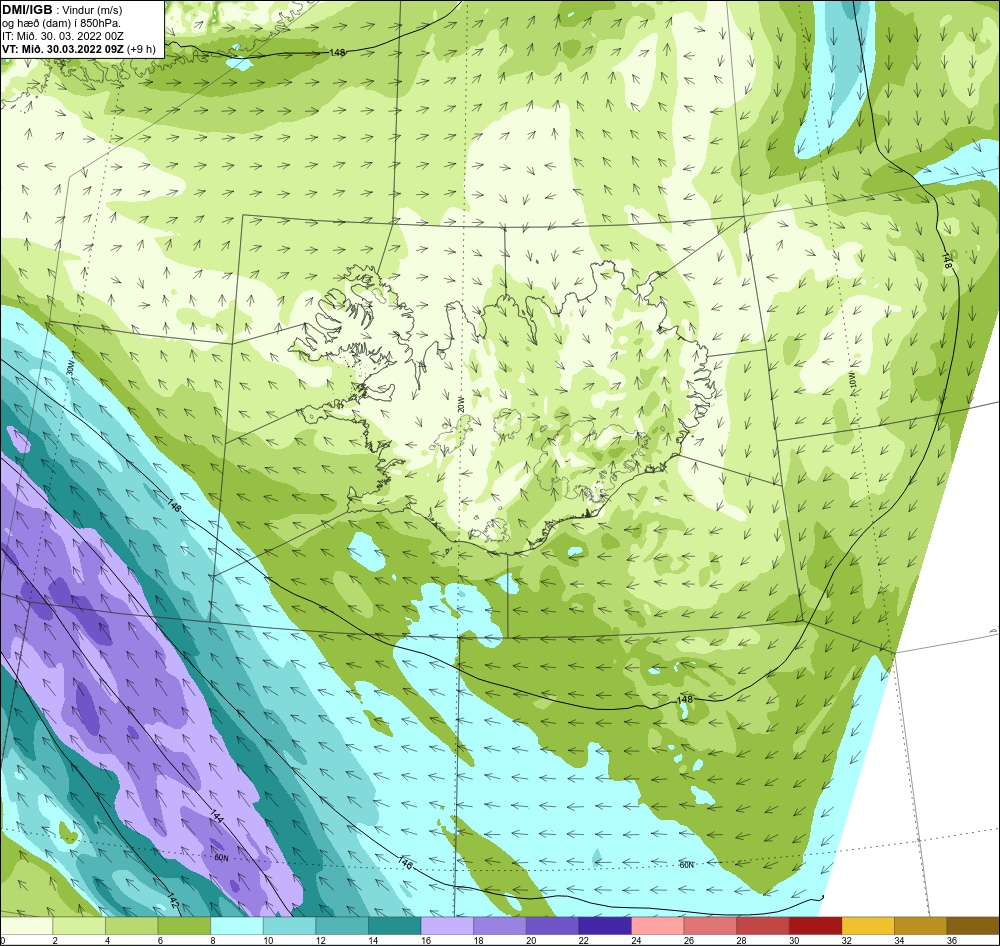Pick the 28–30 m/s red legend swatch
Viewport: 1000px width, 946px height.
tap(763, 926)
